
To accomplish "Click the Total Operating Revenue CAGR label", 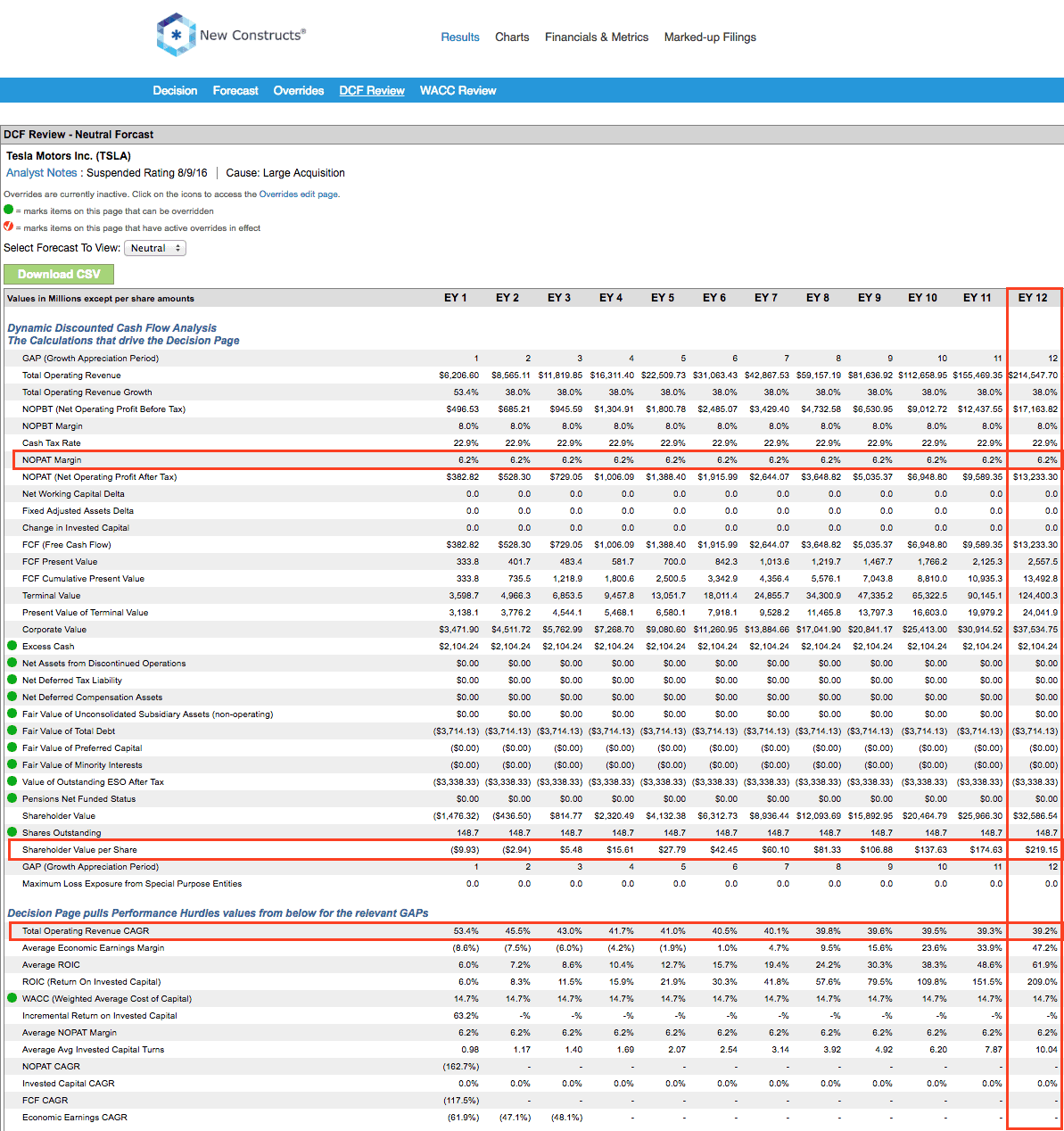I will pyautogui.click(x=86, y=931).
